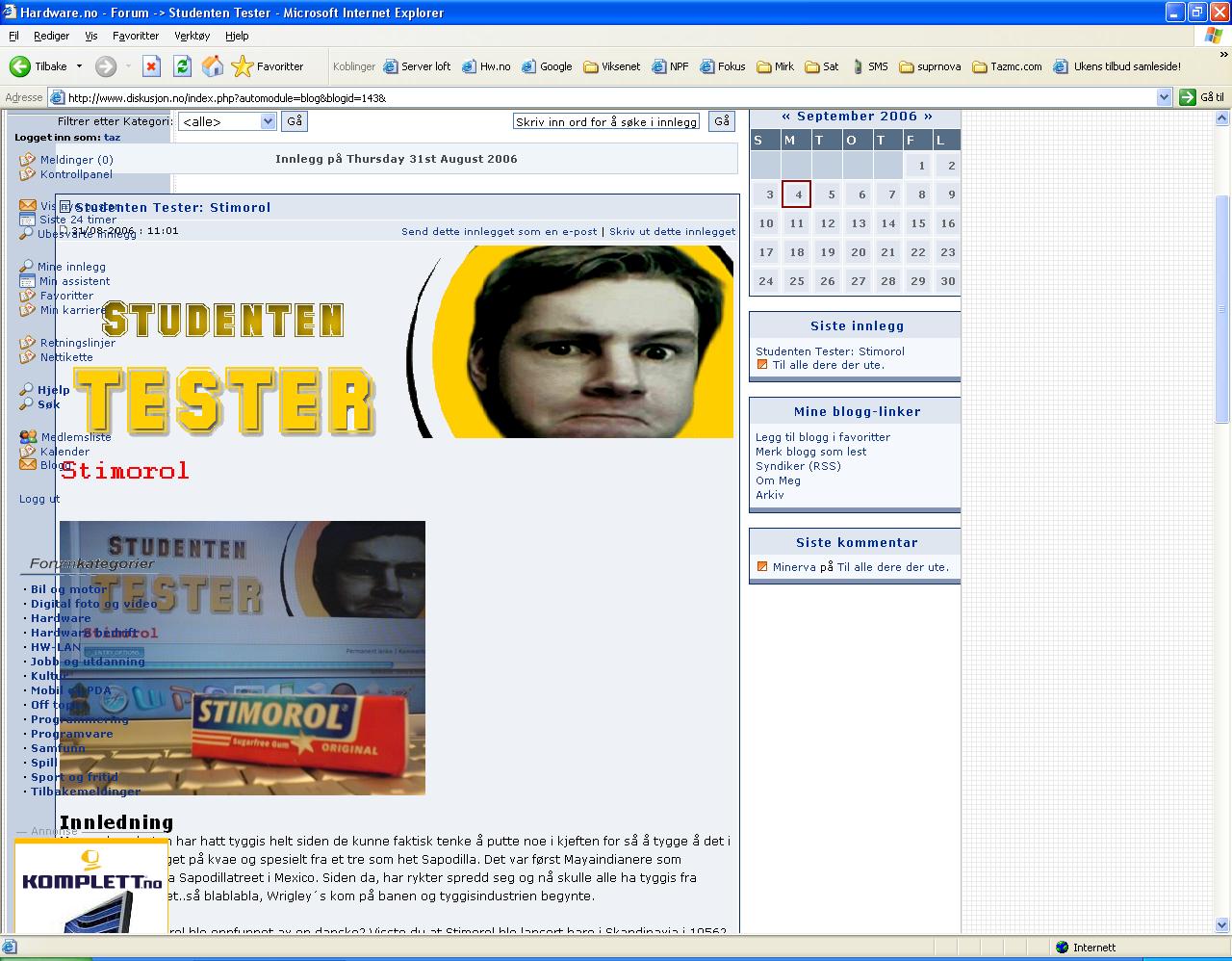The width and height of the screenshot is (1232, 961).
Task: Open the suprnova folder in links bar
Action: pos(930,66)
